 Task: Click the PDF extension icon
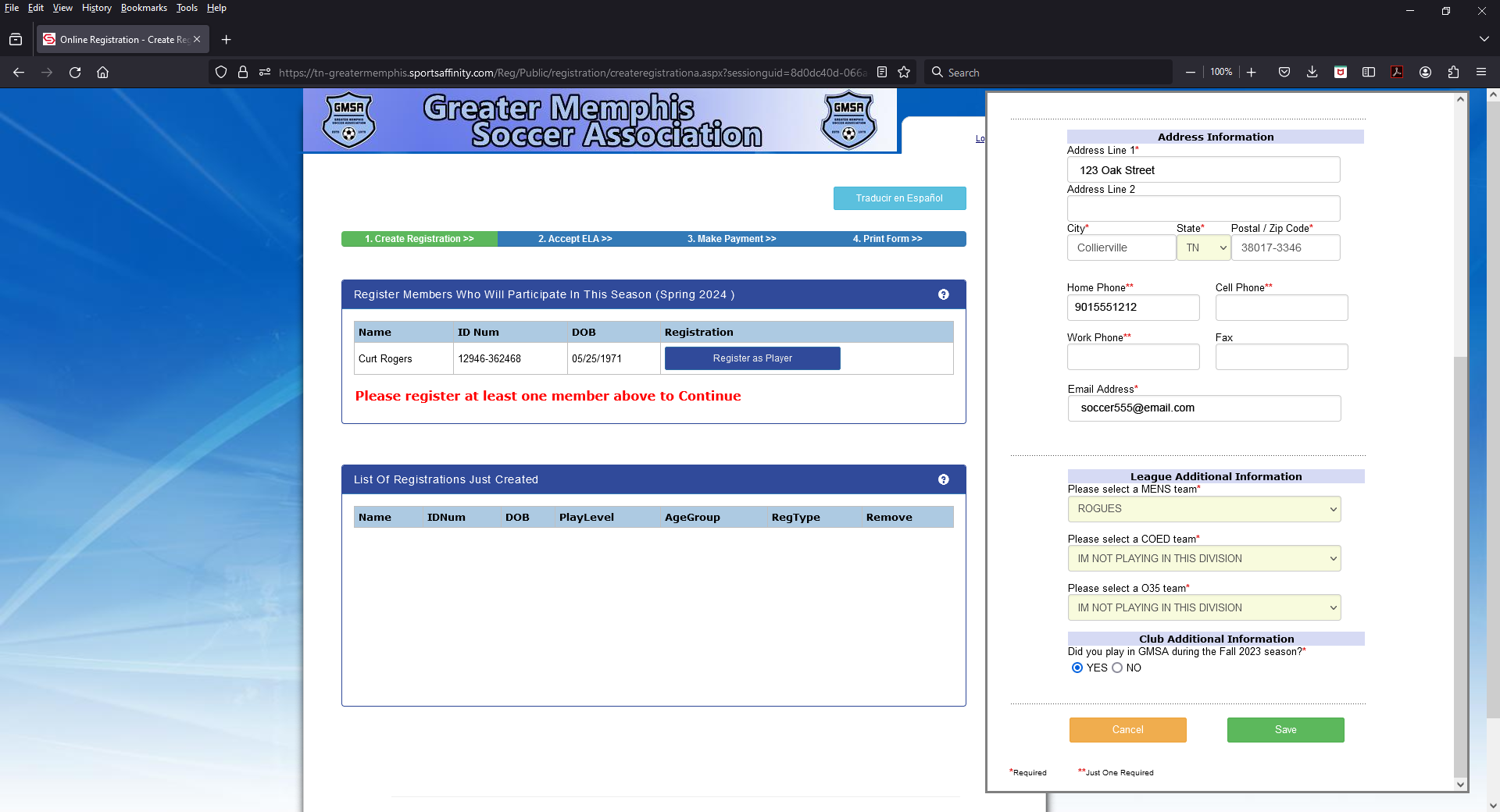click(x=1397, y=72)
